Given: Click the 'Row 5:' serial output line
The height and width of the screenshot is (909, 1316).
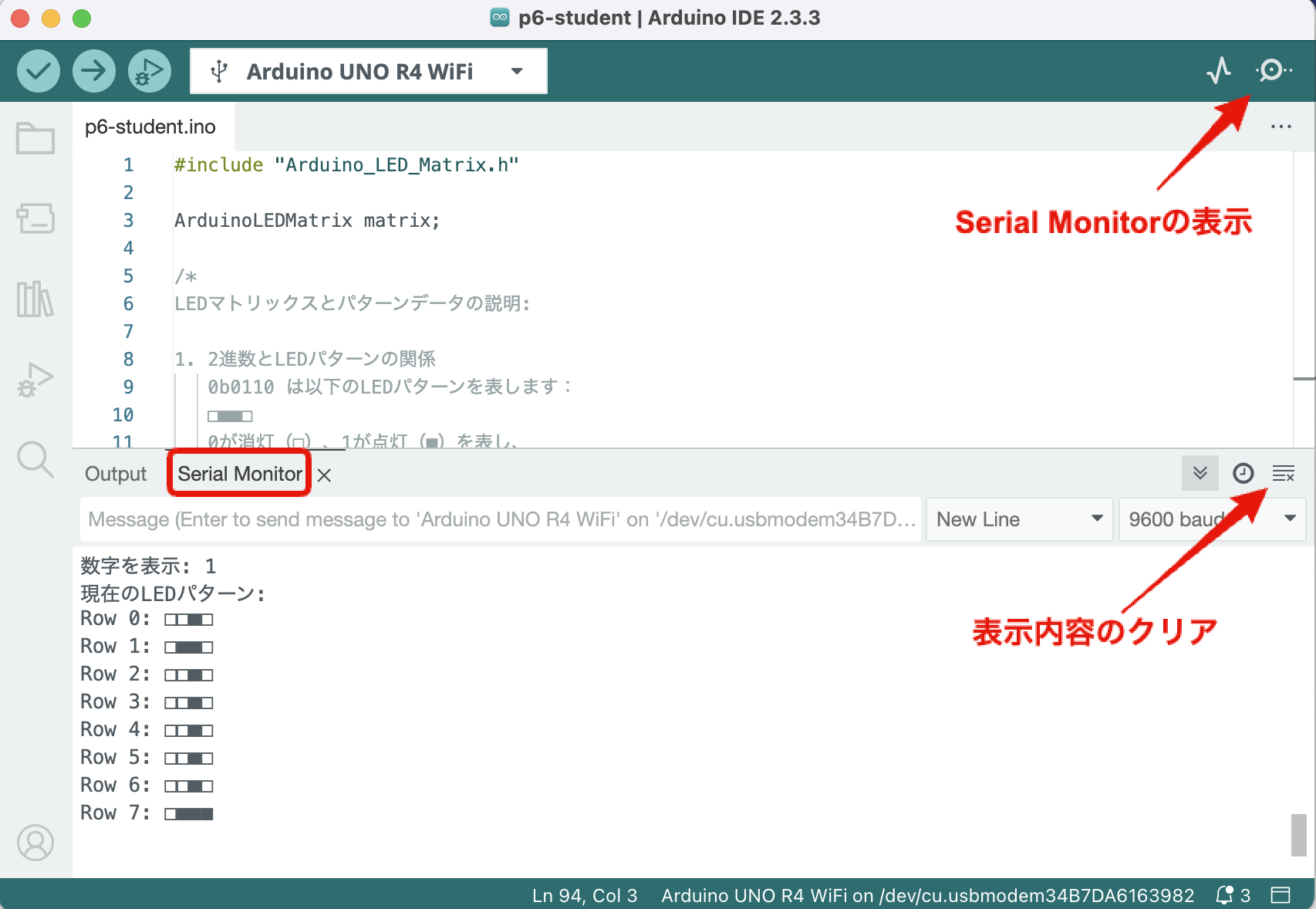Looking at the screenshot, I should tap(147, 757).
